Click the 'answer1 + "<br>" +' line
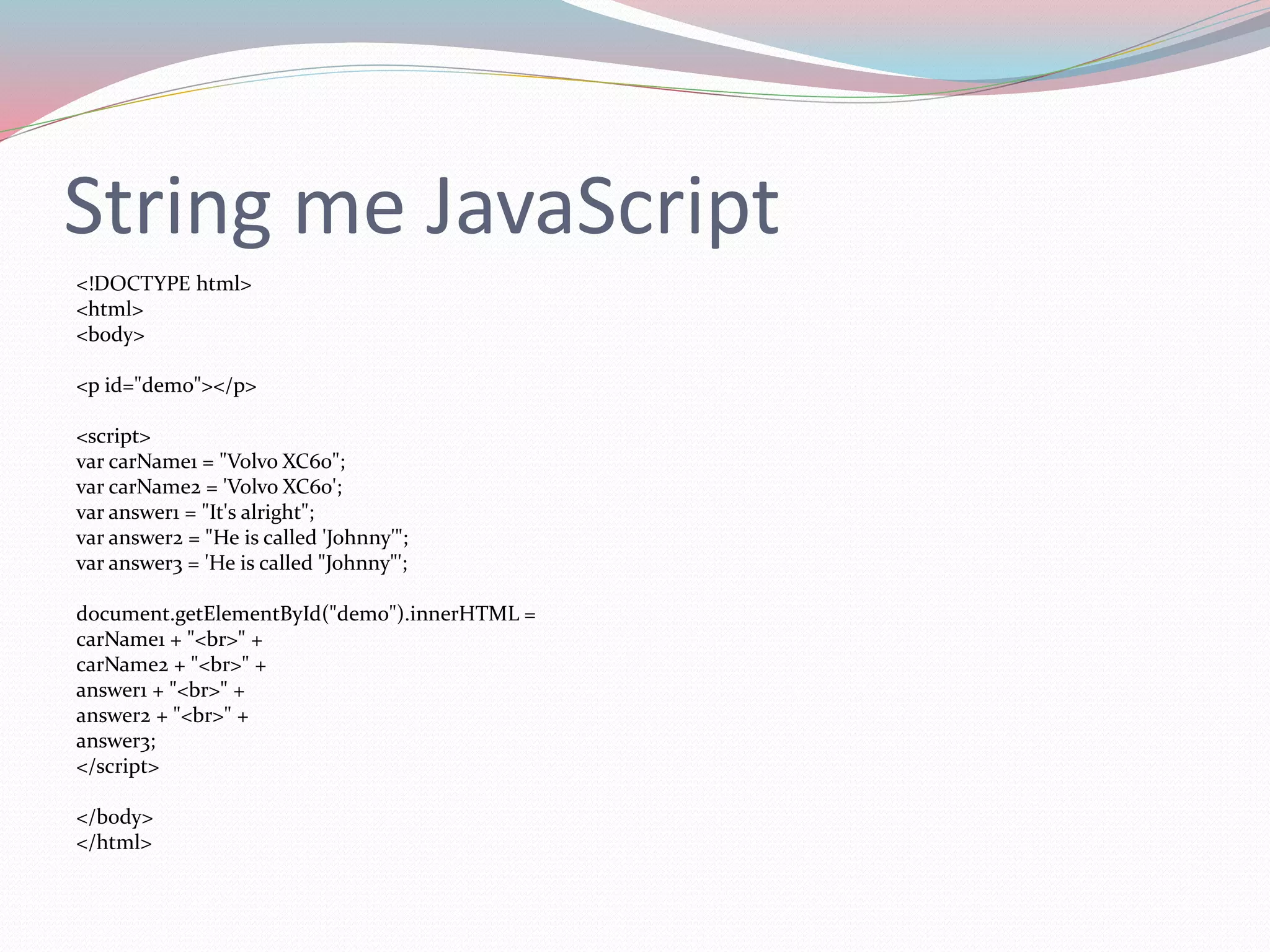 pos(161,690)
